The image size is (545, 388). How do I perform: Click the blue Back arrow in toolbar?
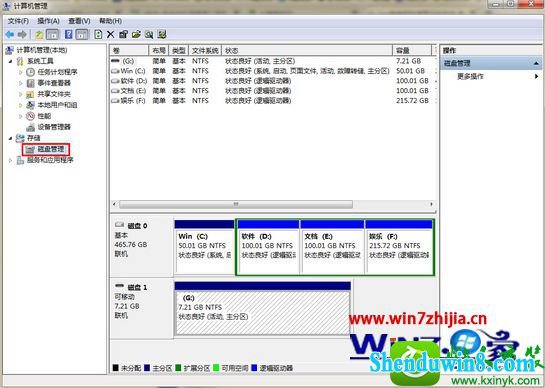pyautogui.click(x=10, y=34)
